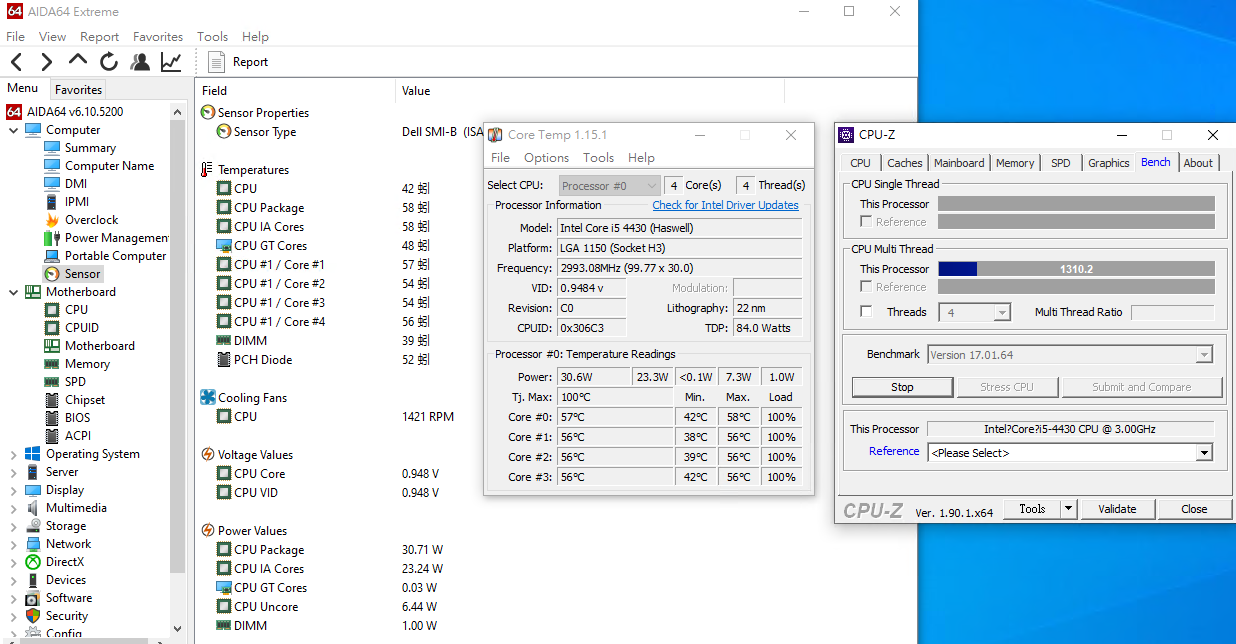Click the AIDA64 tree scrollbar down arrow

(x=178, y=629)
